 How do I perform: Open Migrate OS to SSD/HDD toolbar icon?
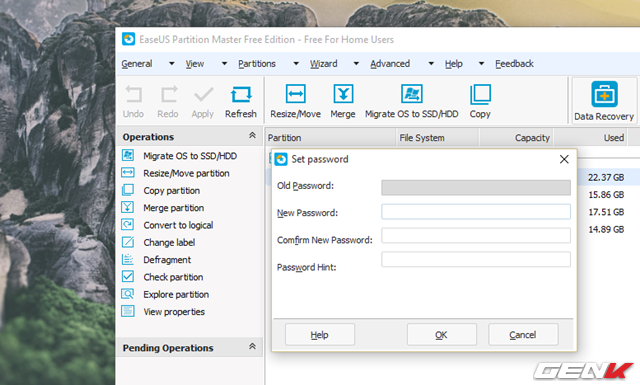point(411,94)
